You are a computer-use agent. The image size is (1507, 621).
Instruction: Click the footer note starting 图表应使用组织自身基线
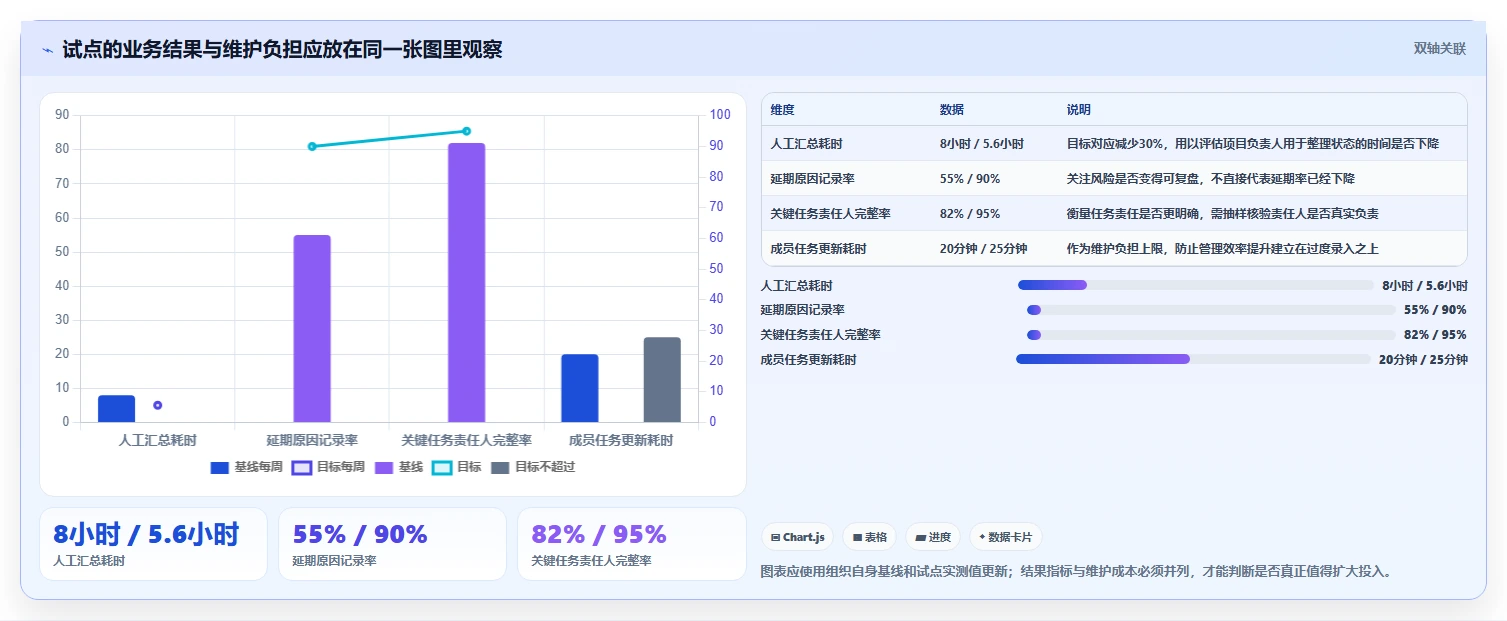1075,572
